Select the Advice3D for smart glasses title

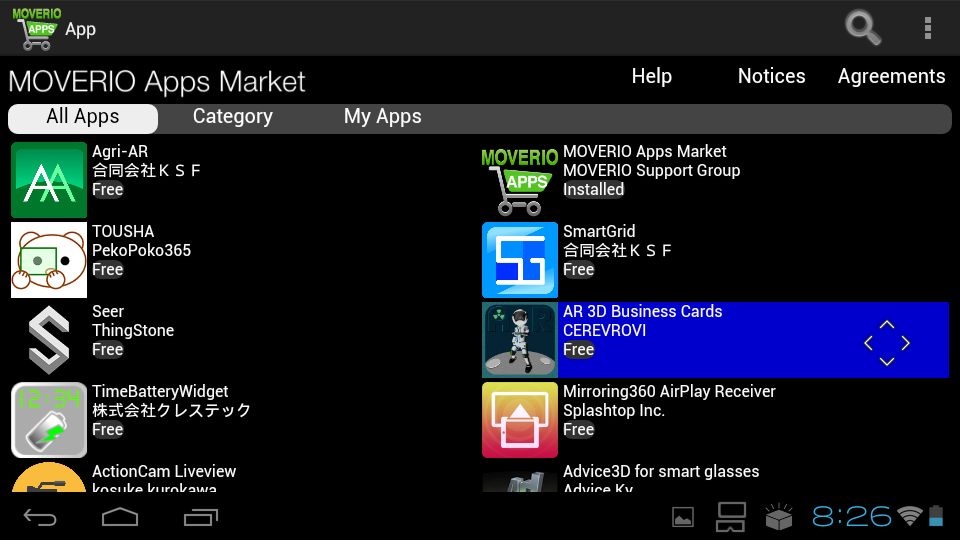(x=661, y=471)
